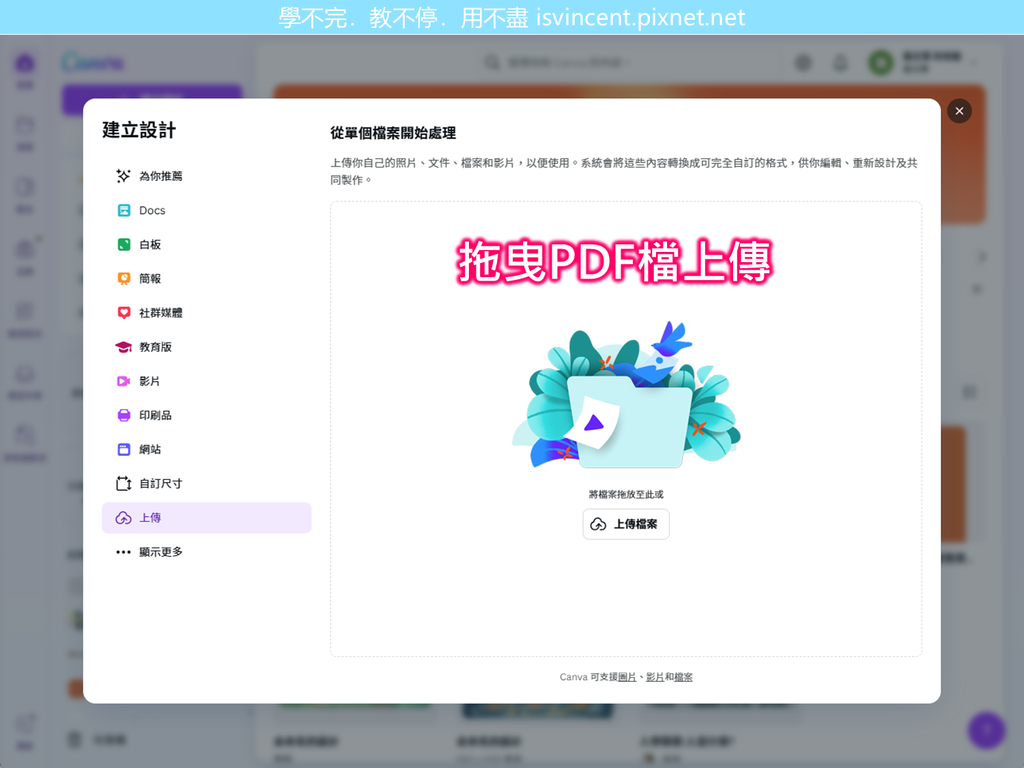Click the 上傳檔案 button

tap(626, 524)
